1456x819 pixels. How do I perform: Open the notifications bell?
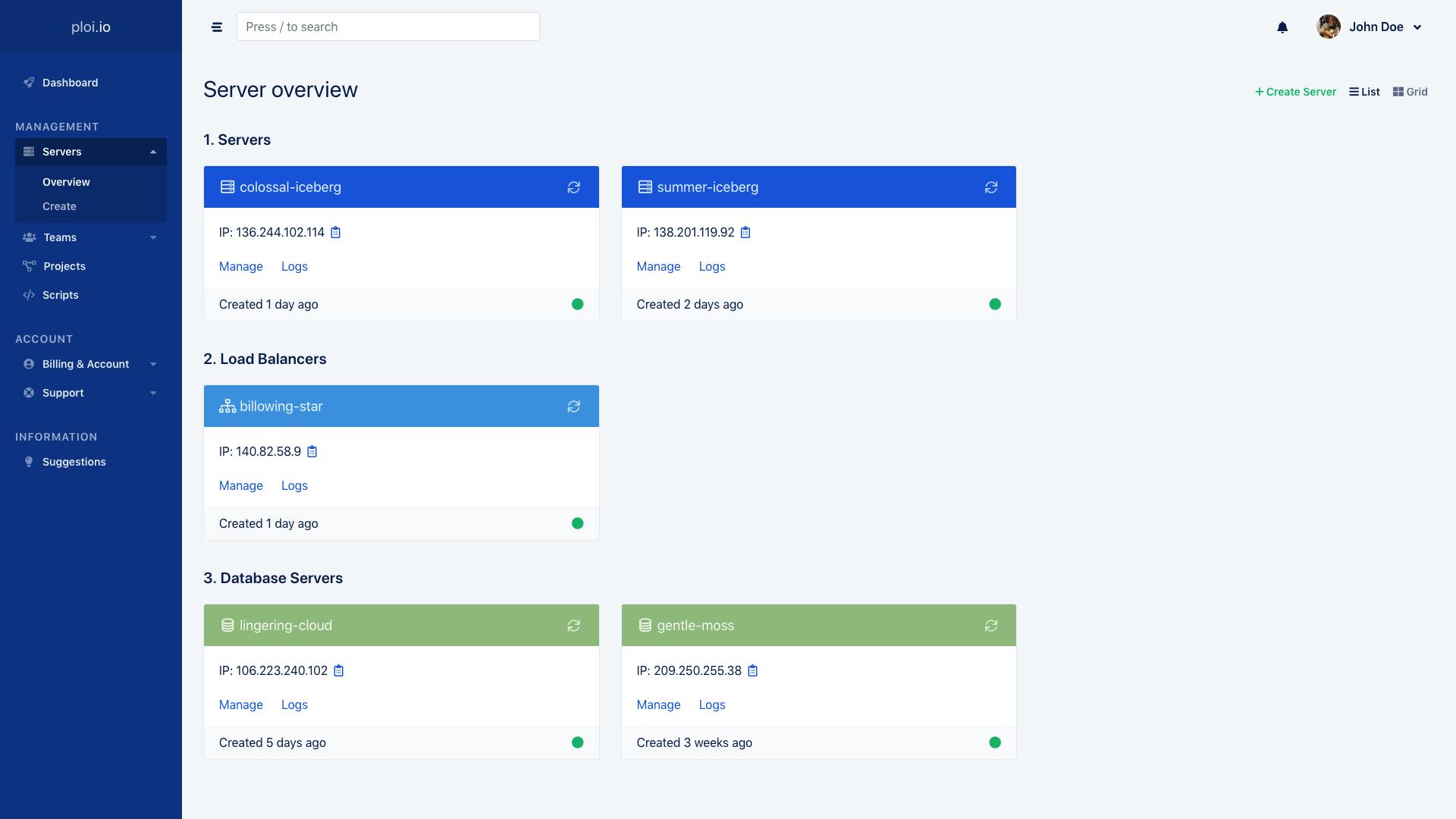pyautogui.click(x=1282, y=27)
